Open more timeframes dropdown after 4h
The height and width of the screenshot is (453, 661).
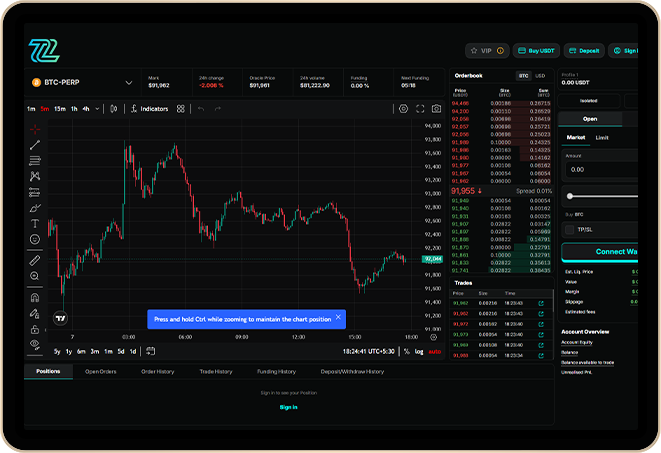[97, 109]
